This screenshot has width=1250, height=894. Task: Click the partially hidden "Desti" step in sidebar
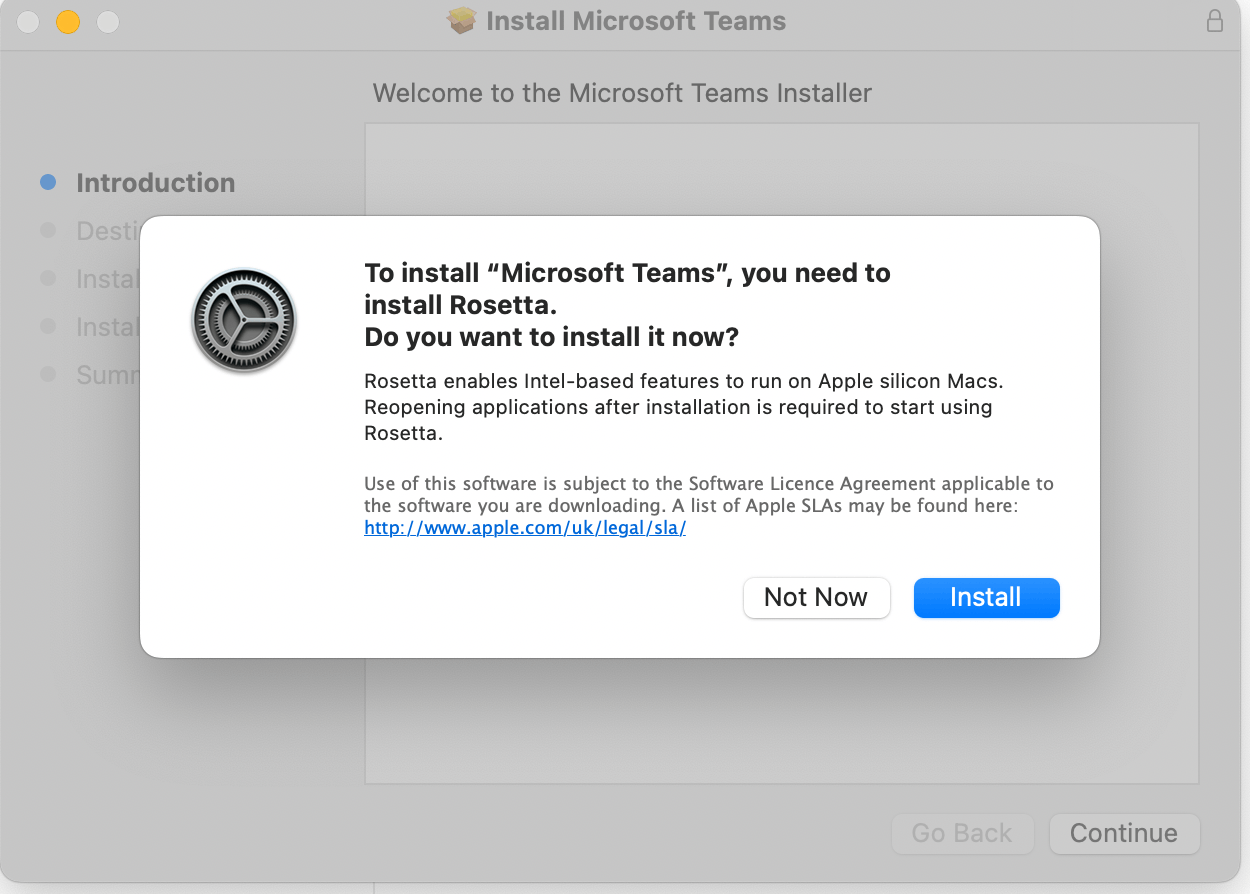click(108, 231)
